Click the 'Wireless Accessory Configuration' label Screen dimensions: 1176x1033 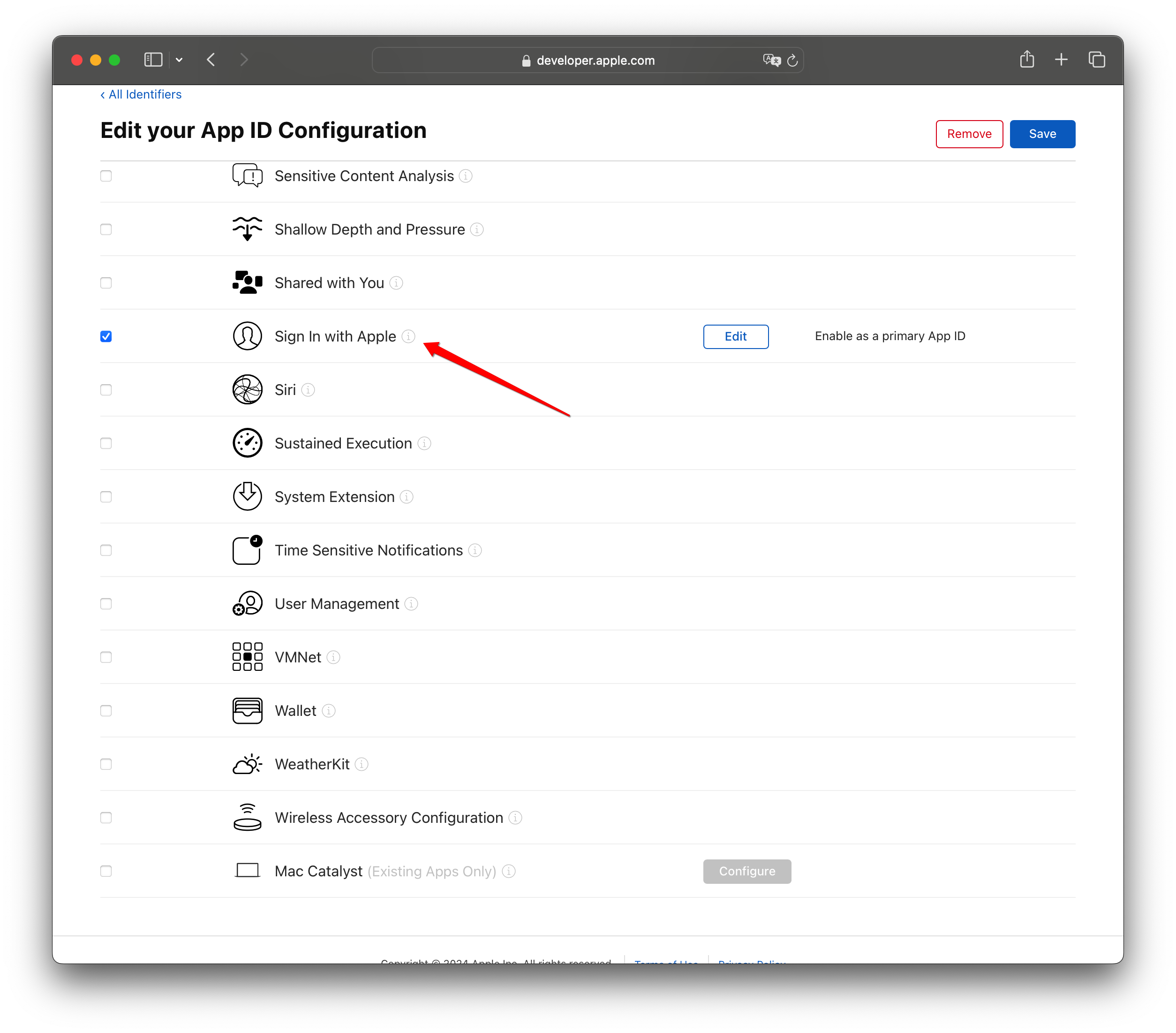coord(389,818)
